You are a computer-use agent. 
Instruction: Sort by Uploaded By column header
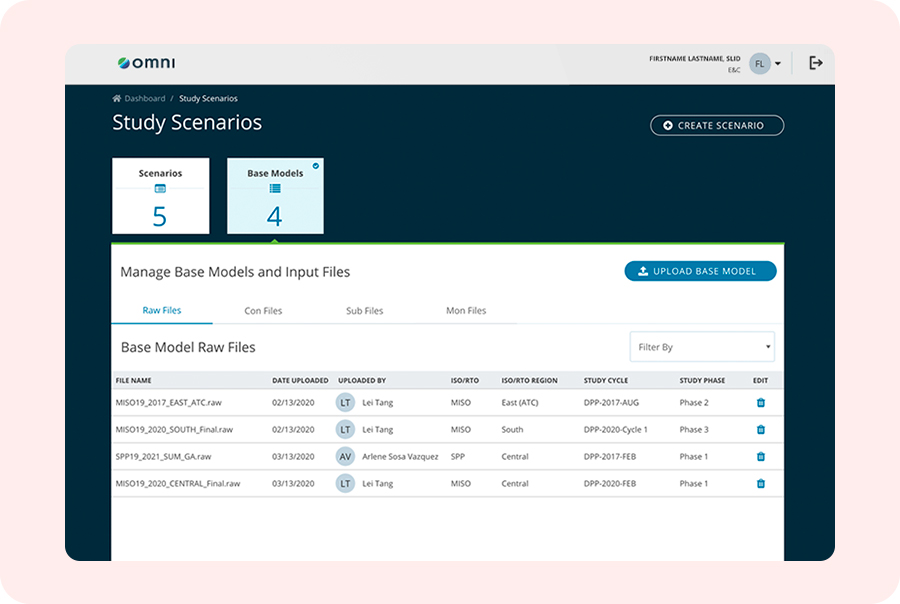click(362, 380)
